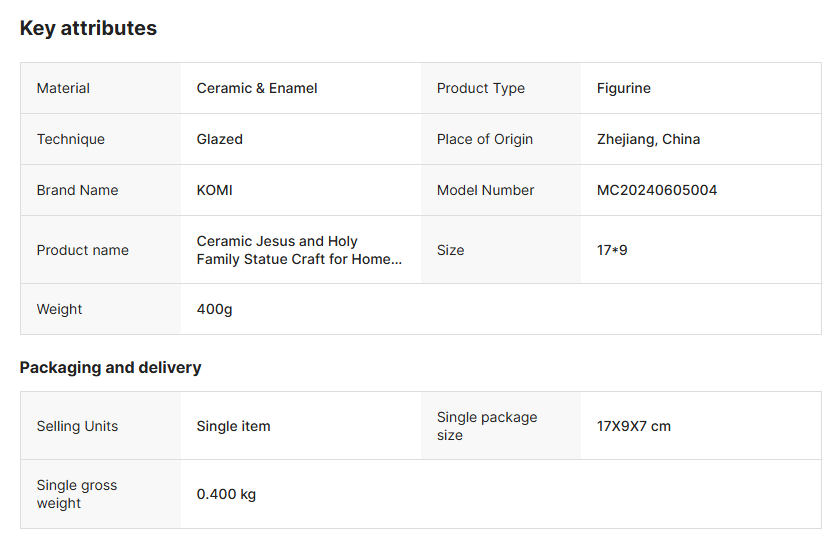The image size is (832, 538).
Task: Click the Product Type label
Action: pos(480,88)
